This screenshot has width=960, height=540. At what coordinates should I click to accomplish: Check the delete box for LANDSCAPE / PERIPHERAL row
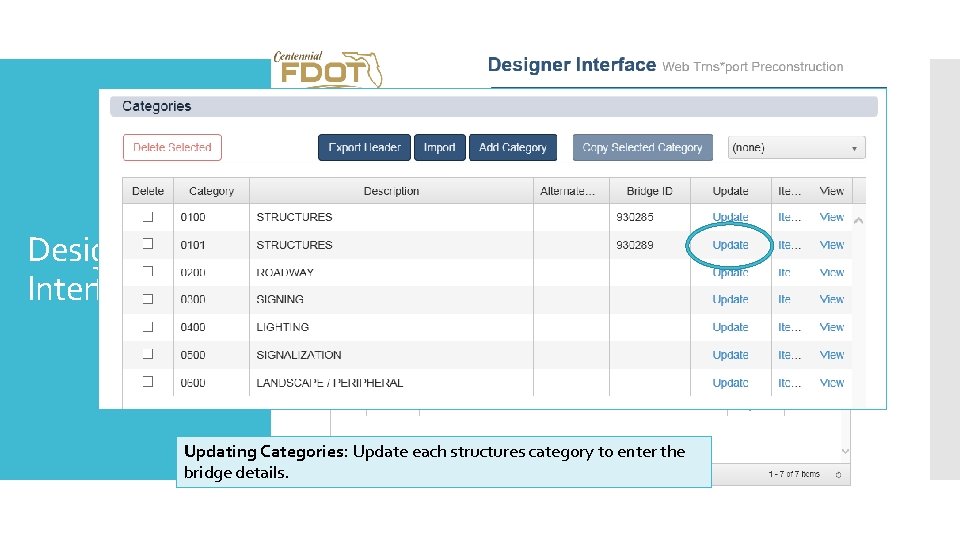(x=148, y=381)
